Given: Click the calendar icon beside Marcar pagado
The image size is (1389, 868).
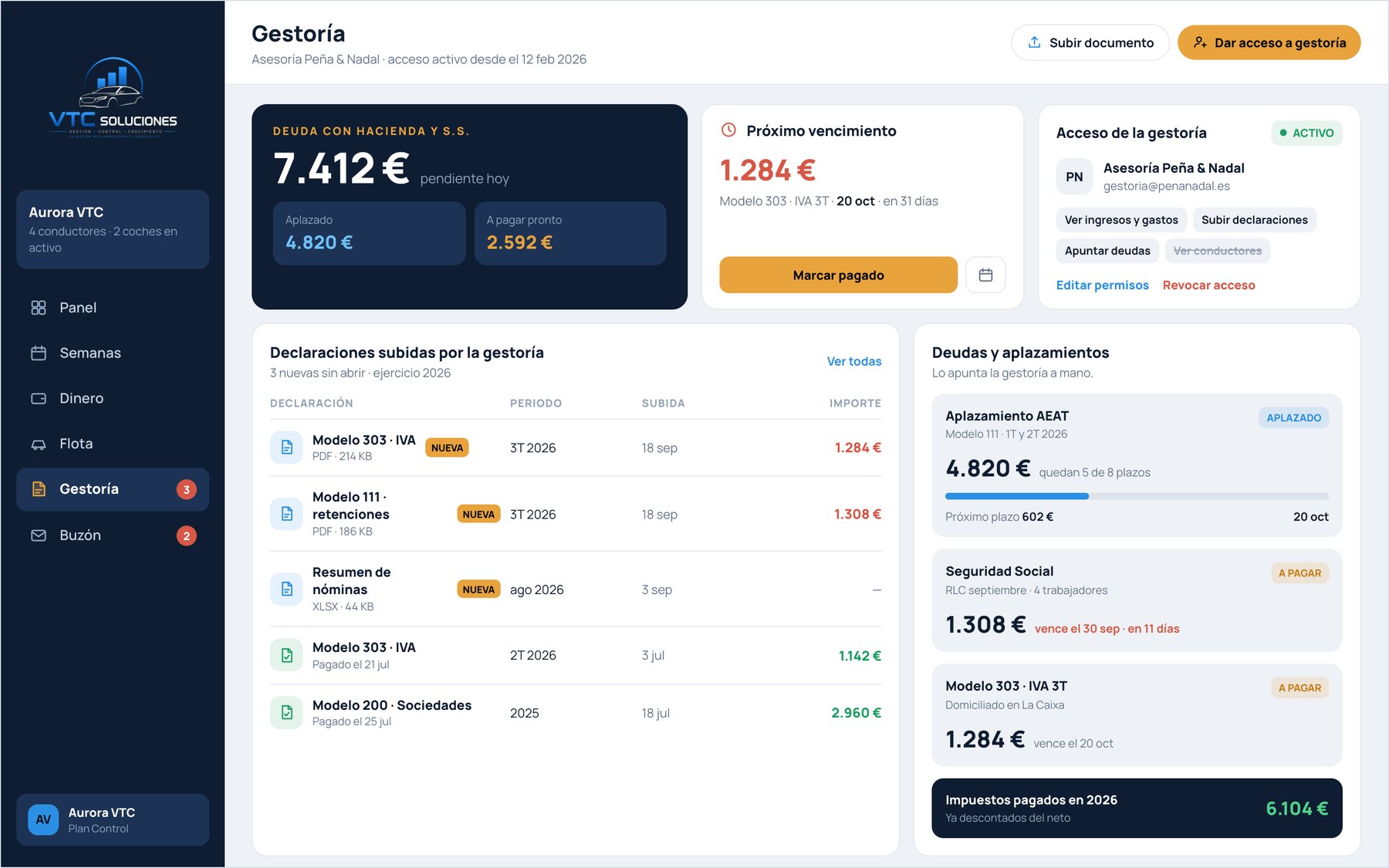Looking at the screenshot, I should click(985, 275).
